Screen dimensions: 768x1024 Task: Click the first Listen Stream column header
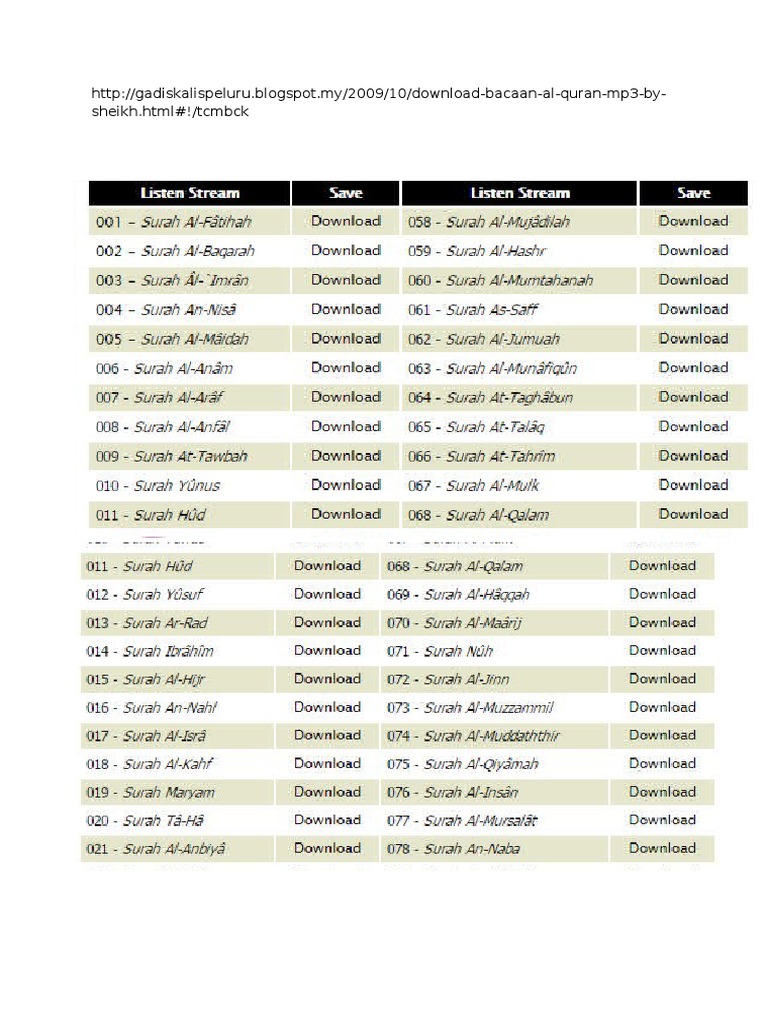click(190, 193)
